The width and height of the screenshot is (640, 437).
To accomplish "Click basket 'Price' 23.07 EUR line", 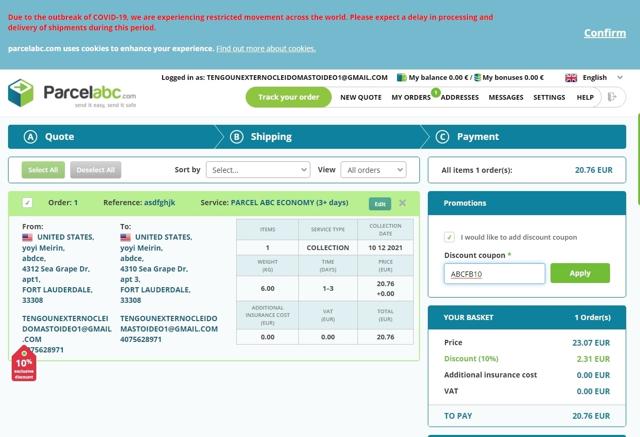I will tap(527, 343).
